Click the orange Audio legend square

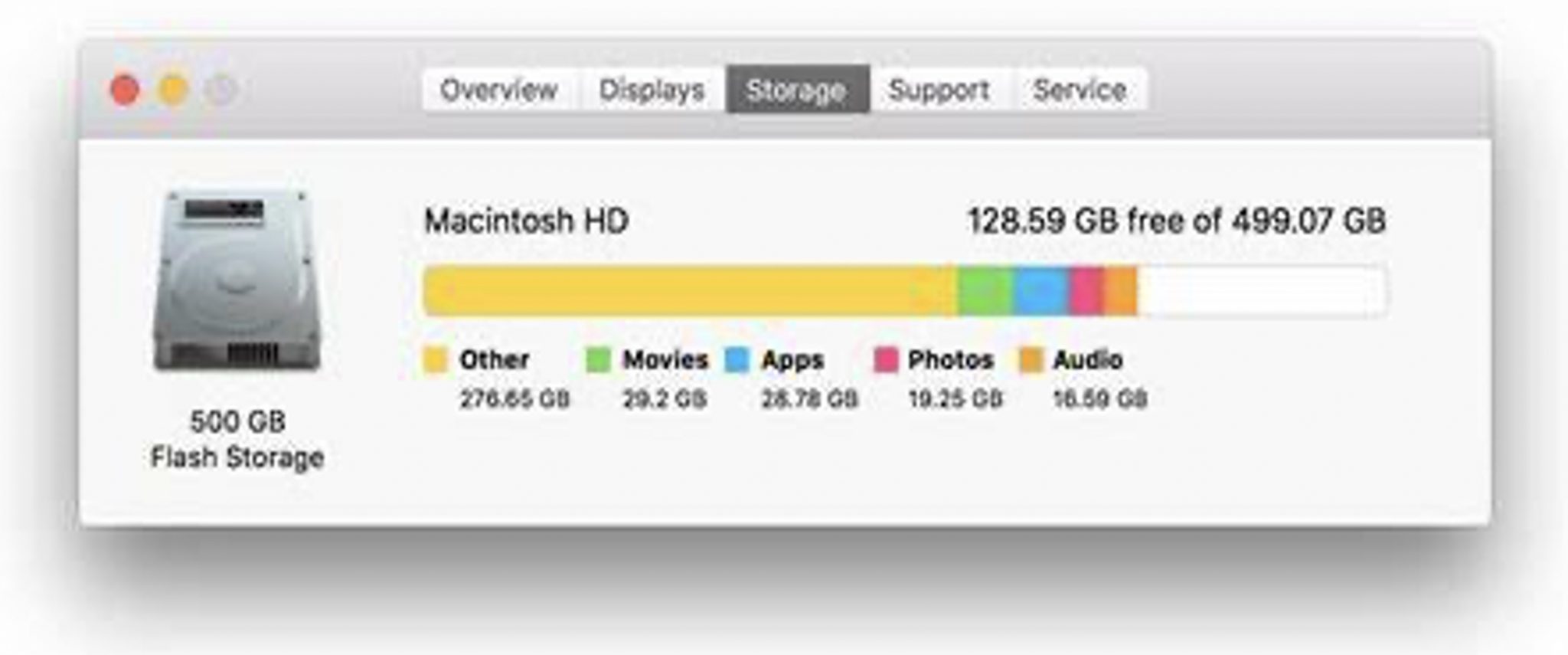pyautogui.click(x=1031, y=359)
